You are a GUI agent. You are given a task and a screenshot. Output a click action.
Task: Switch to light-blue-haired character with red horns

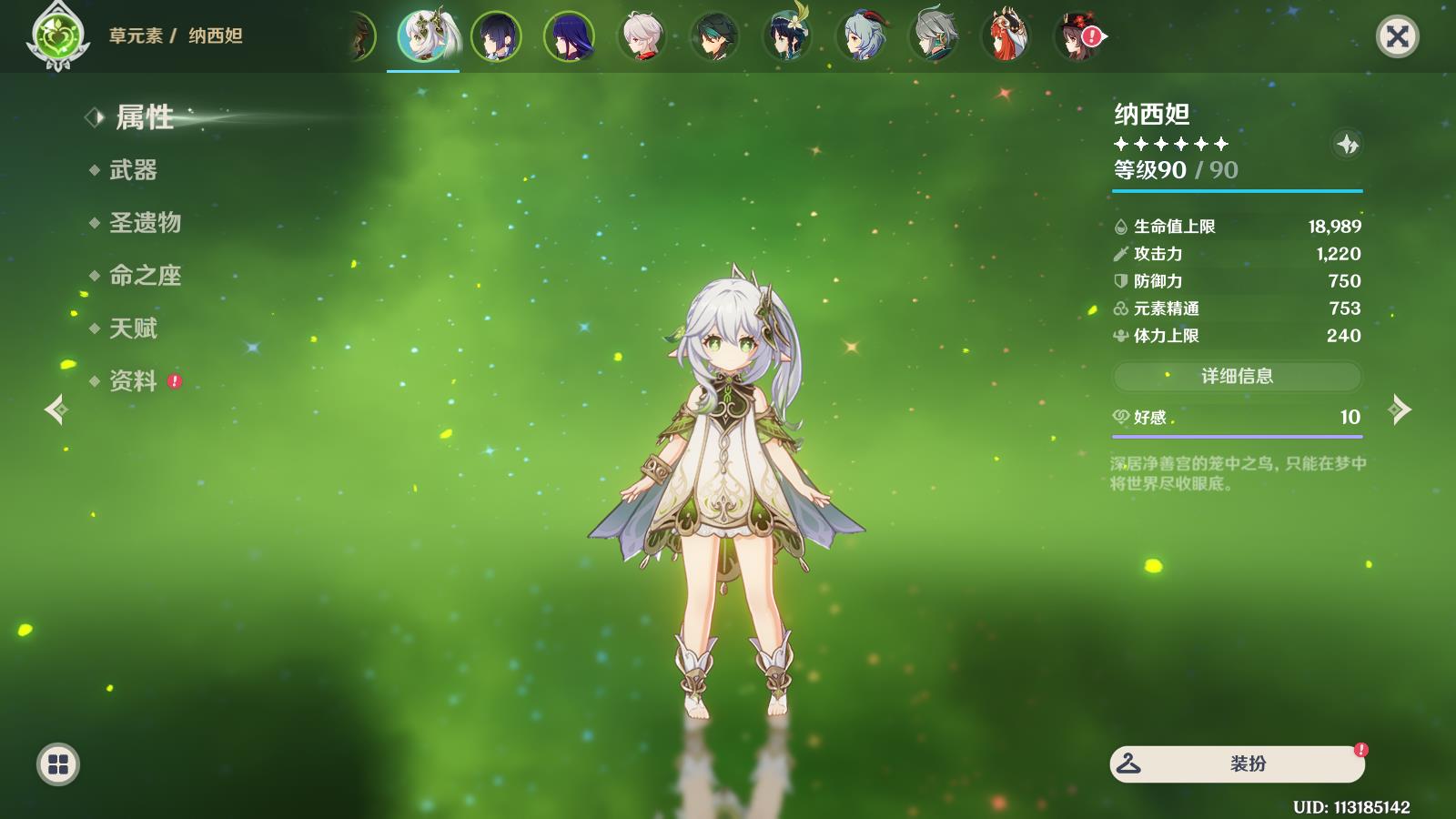point(860,36)
